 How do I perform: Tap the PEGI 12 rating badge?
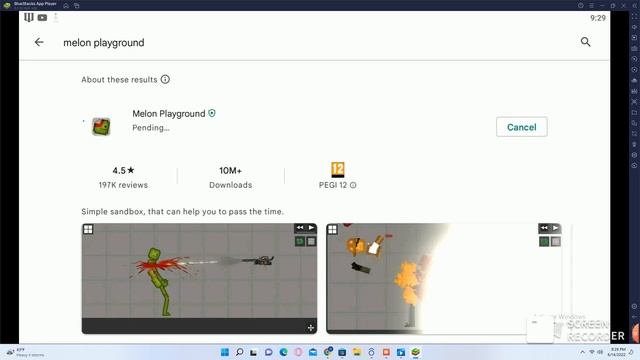pos(338,169)
